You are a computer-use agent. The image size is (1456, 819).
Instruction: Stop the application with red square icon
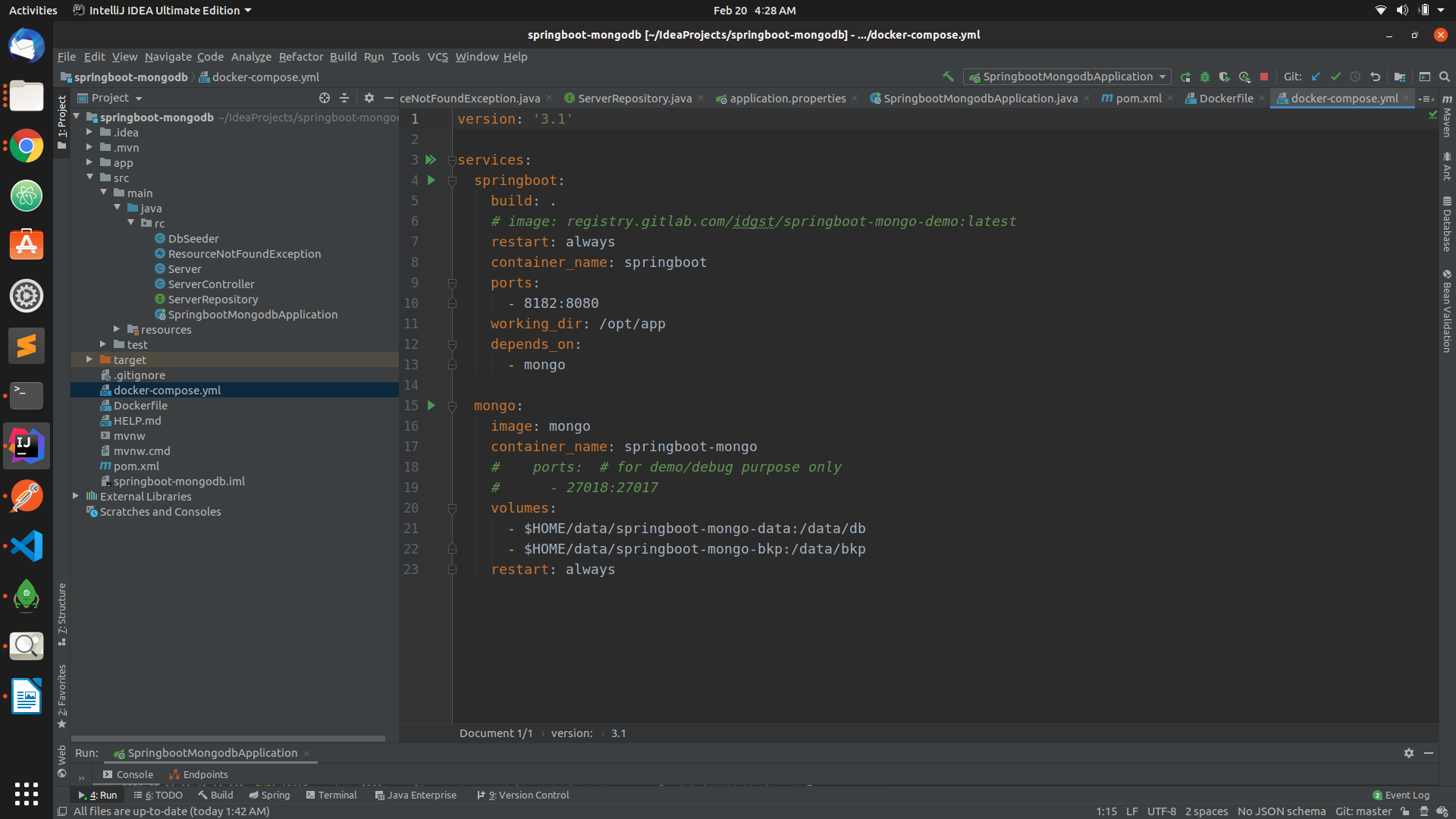click(1264, 77)
